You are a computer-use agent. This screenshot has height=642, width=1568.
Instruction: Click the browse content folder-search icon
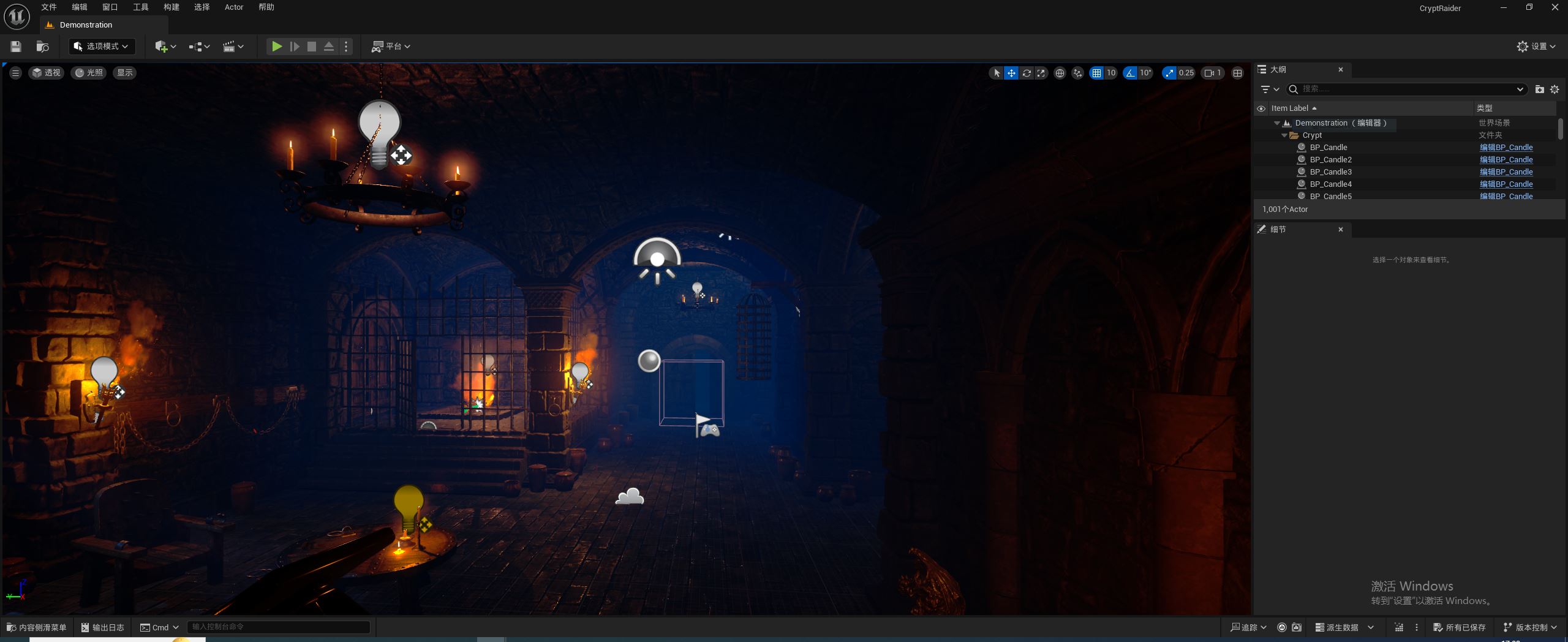[x=42, y=47]
